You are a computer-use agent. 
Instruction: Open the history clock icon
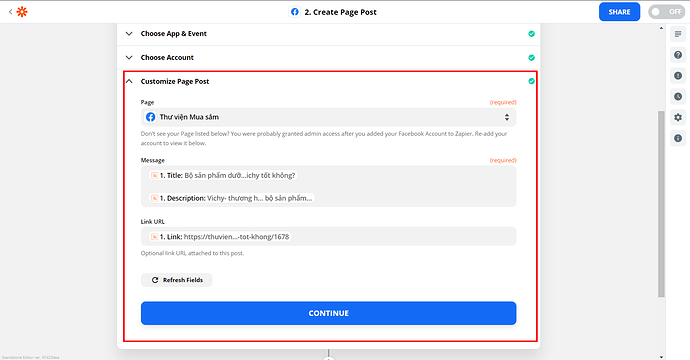(x=678, y=96)
